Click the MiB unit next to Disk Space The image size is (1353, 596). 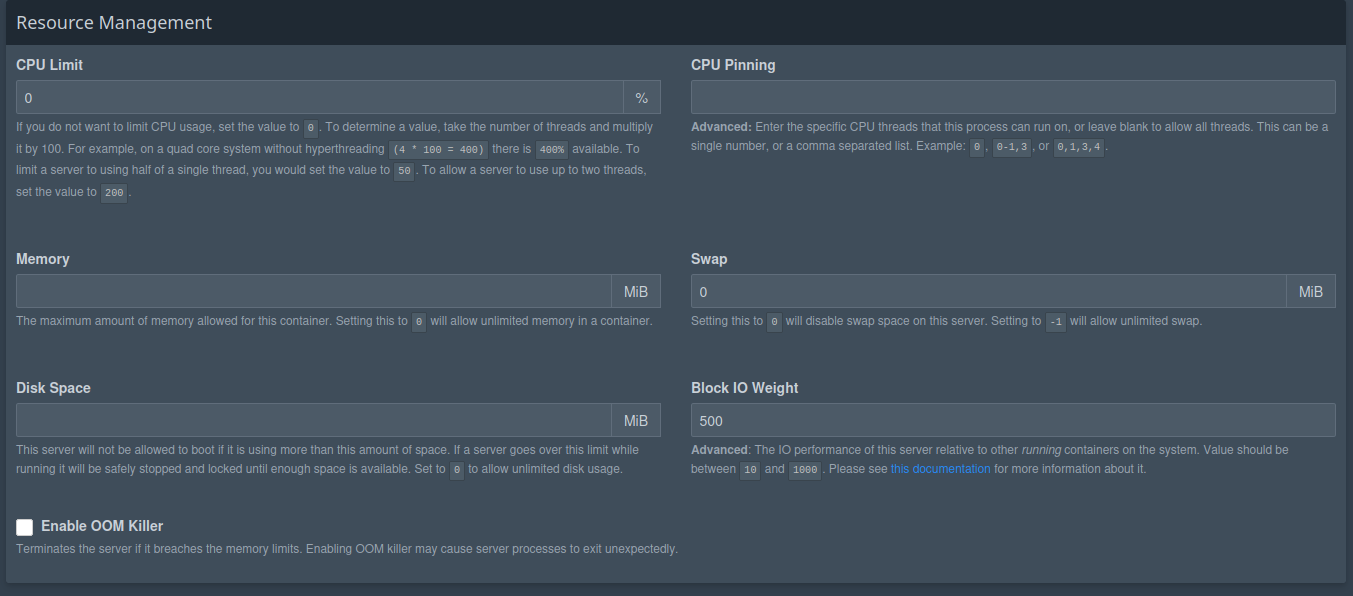click(x=636, y=421)
